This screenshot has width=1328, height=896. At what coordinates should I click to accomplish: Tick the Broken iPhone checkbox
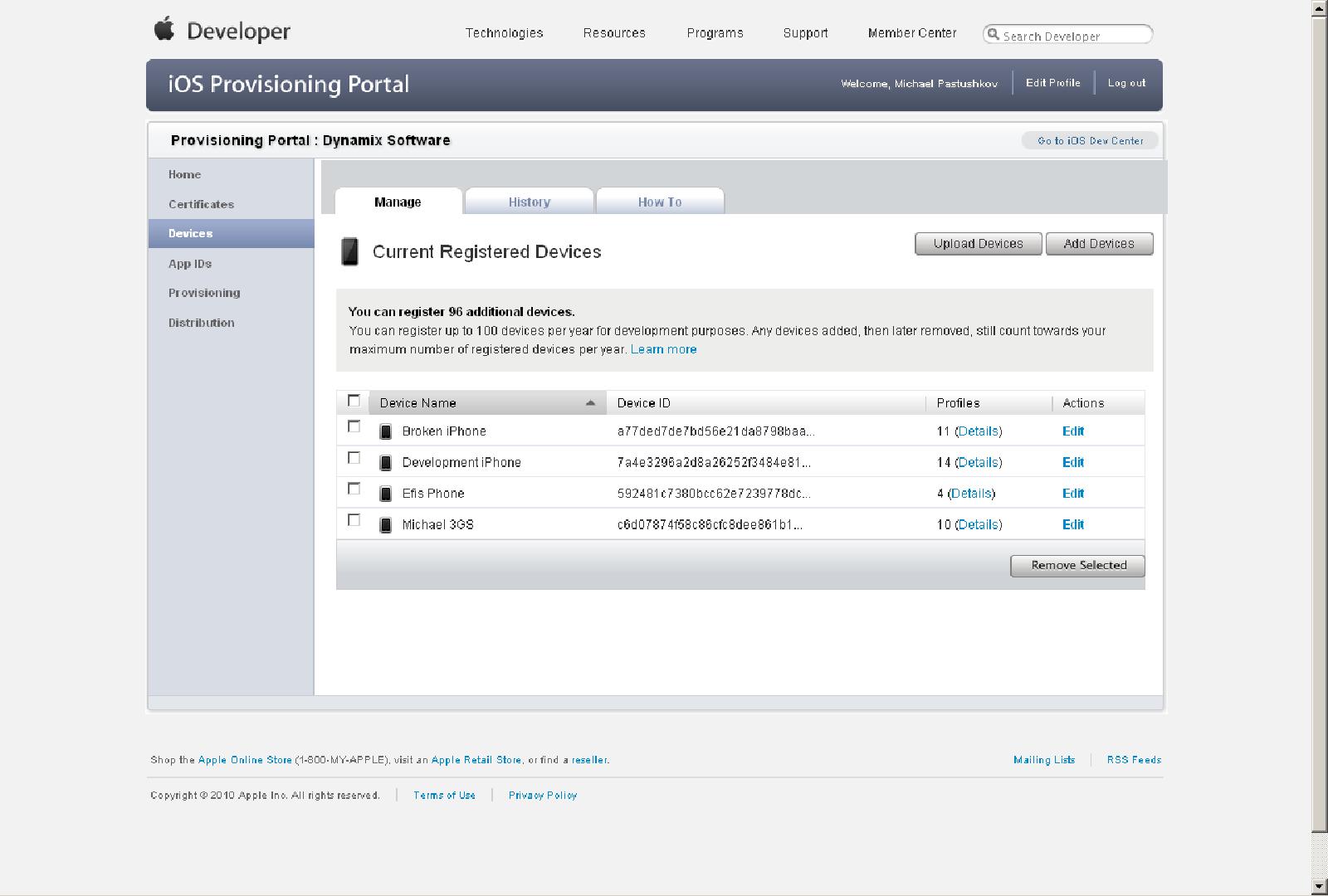tap(354, 426)
